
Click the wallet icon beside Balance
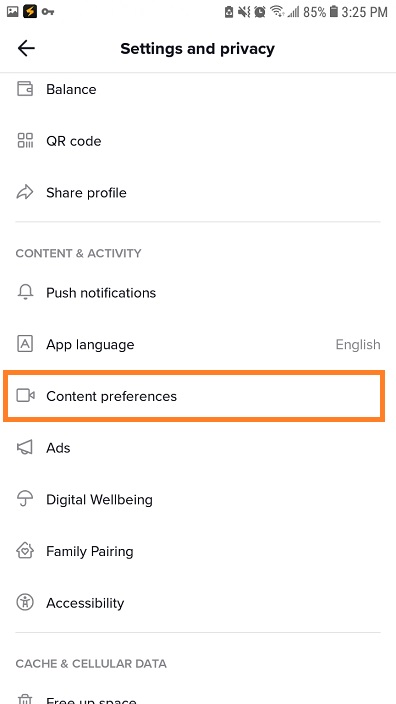click(x=25, y=88)
